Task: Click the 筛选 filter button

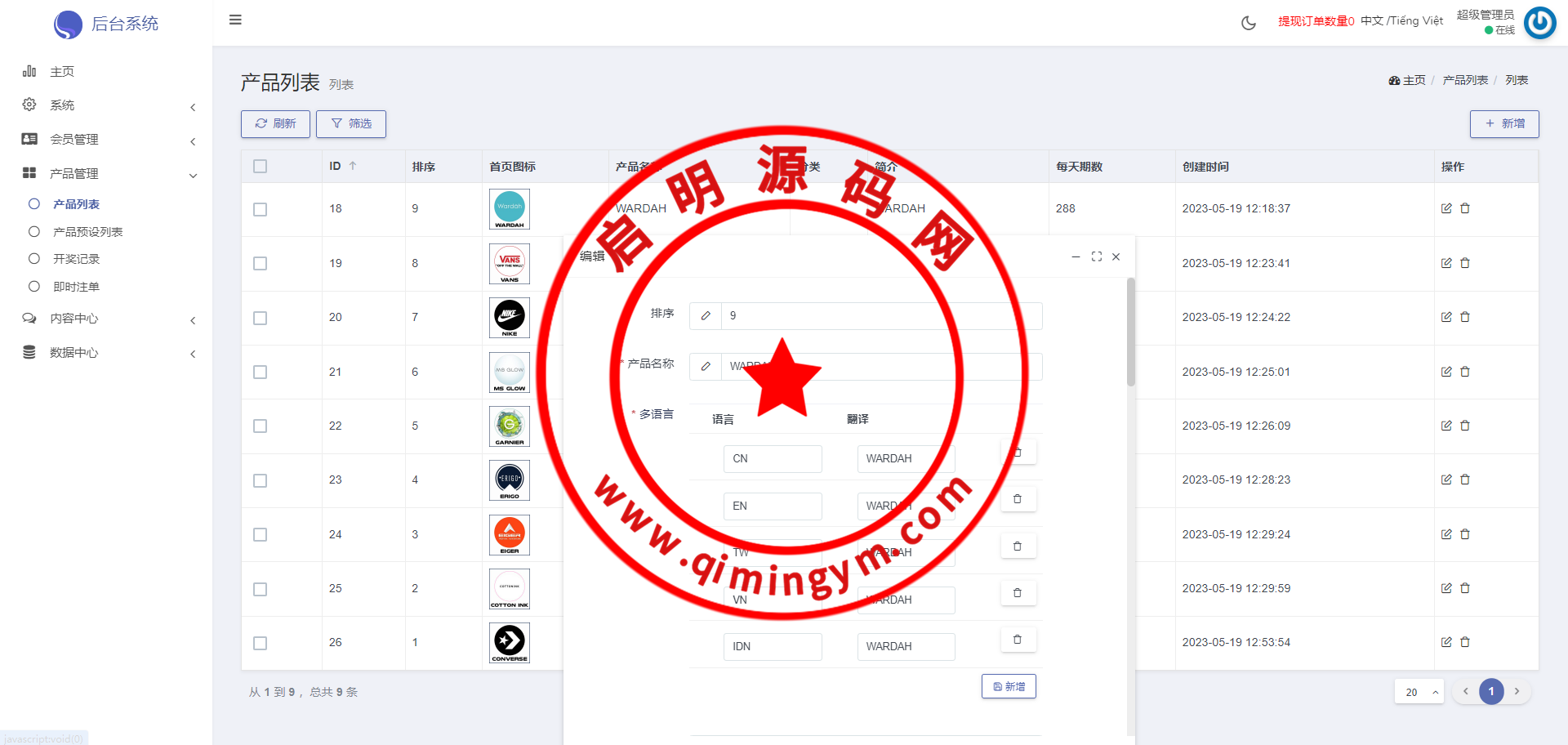Action: (351, 124)
